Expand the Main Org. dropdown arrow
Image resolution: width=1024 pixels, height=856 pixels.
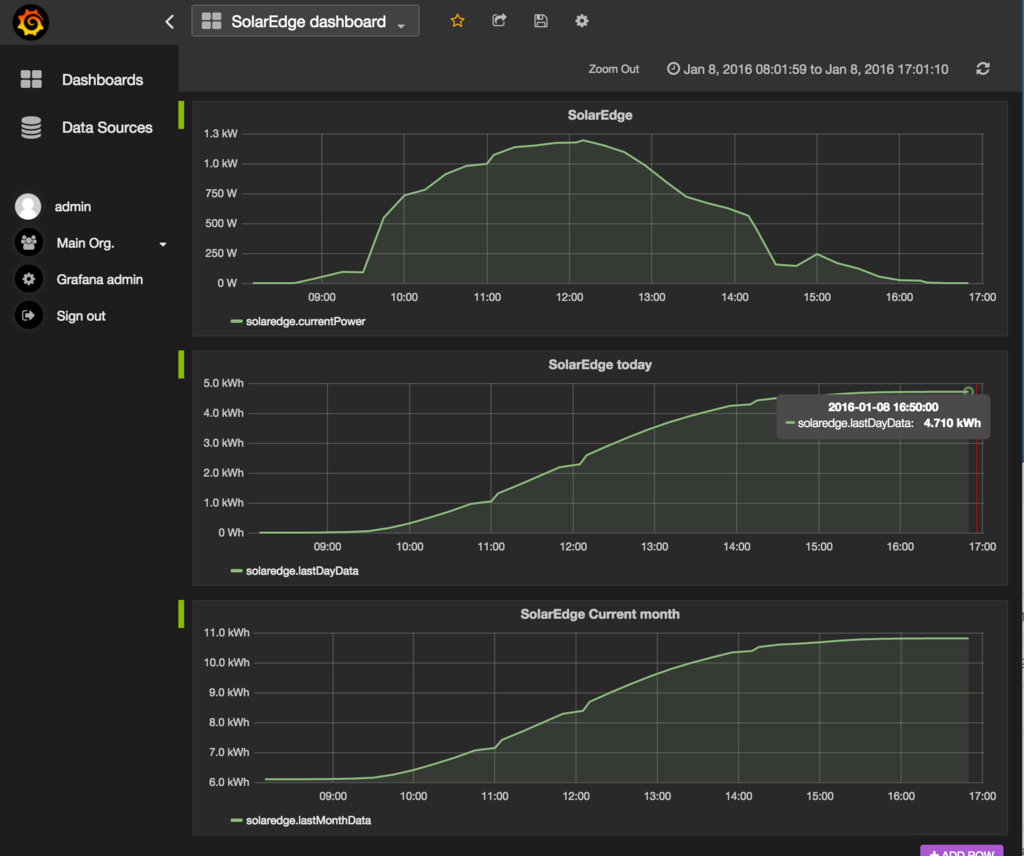[x=163, y=244]
